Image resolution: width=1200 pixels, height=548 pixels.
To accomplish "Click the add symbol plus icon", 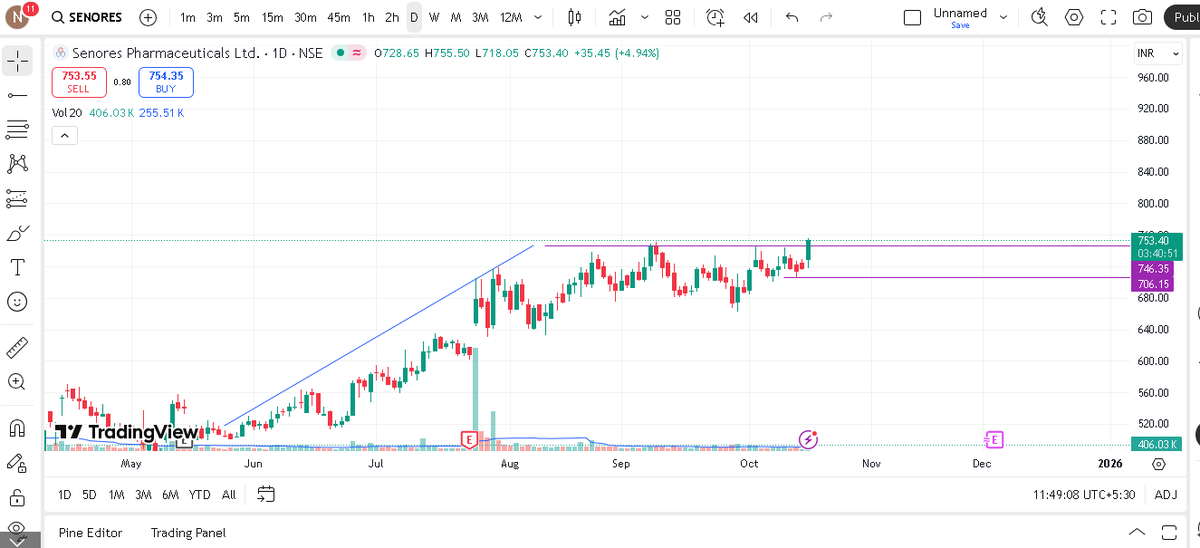I will click(148, 17).
